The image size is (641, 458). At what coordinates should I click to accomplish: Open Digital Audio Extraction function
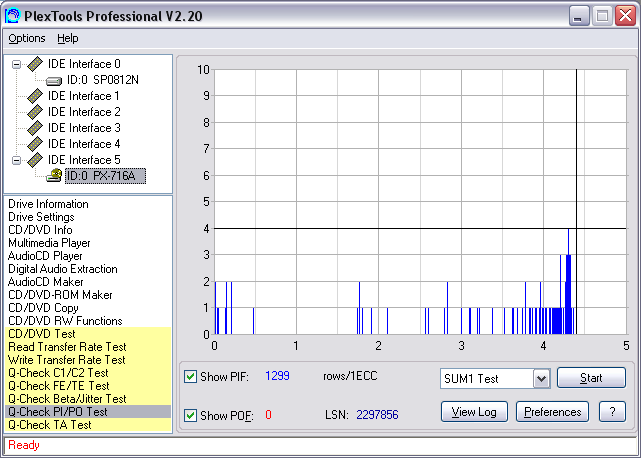pyautogui.click(x=63, y=269)
